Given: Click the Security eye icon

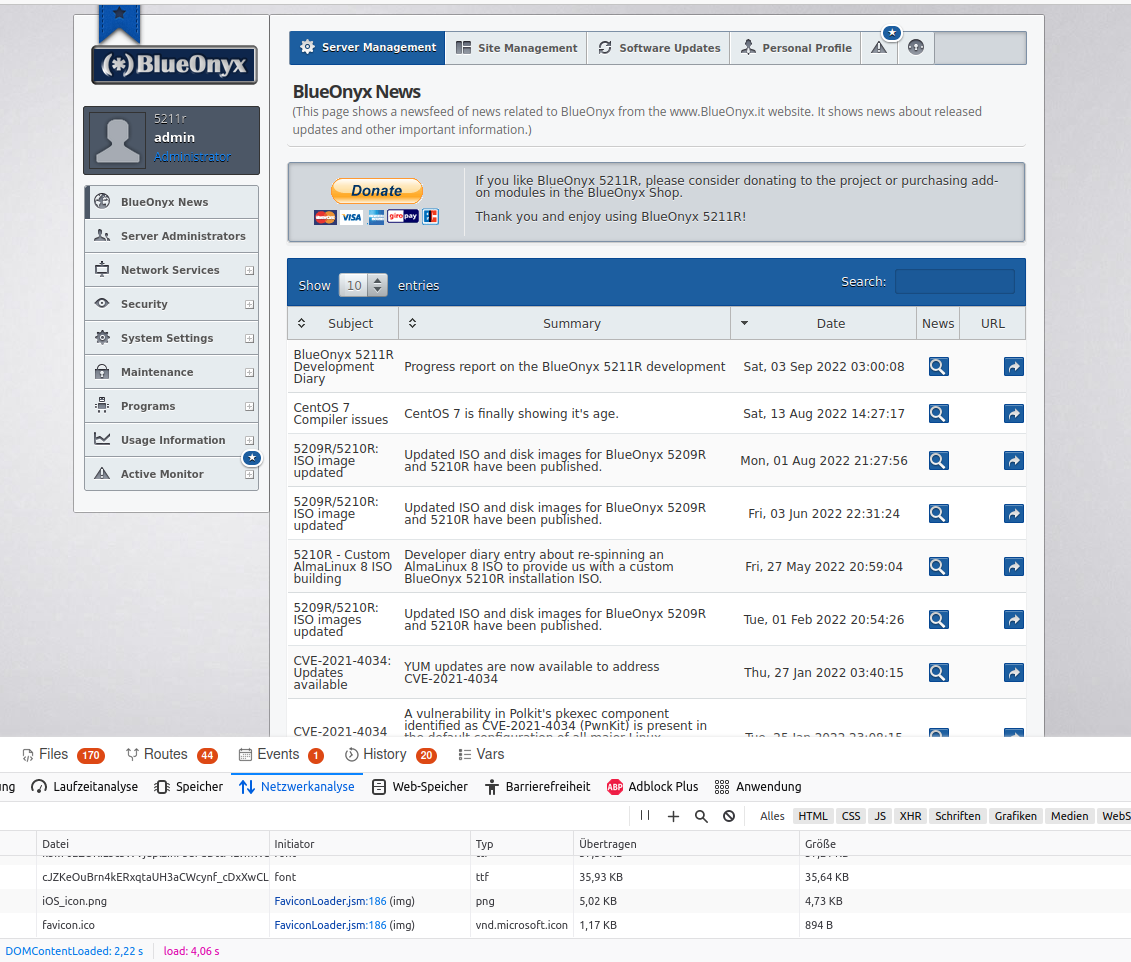Looking at the screenshot, I should pyautogui.click(x=102, y=304).
